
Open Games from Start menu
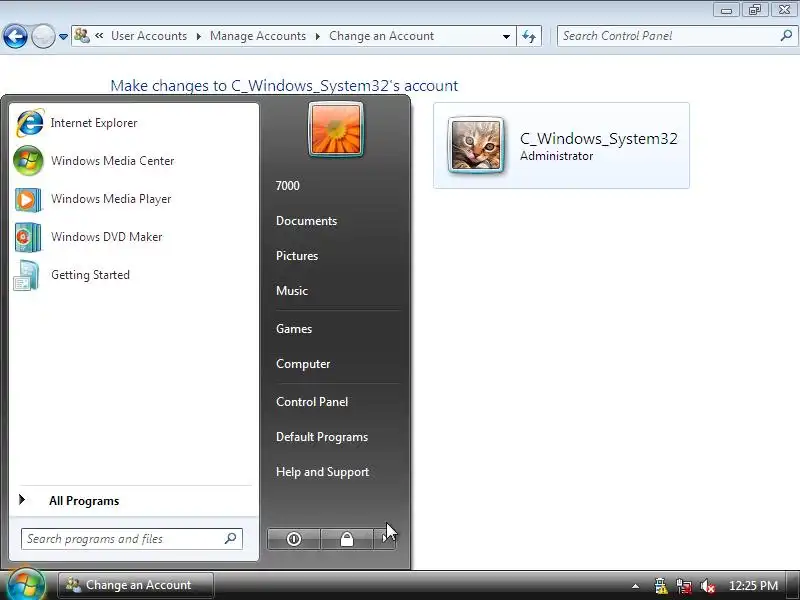coord(294,329)
